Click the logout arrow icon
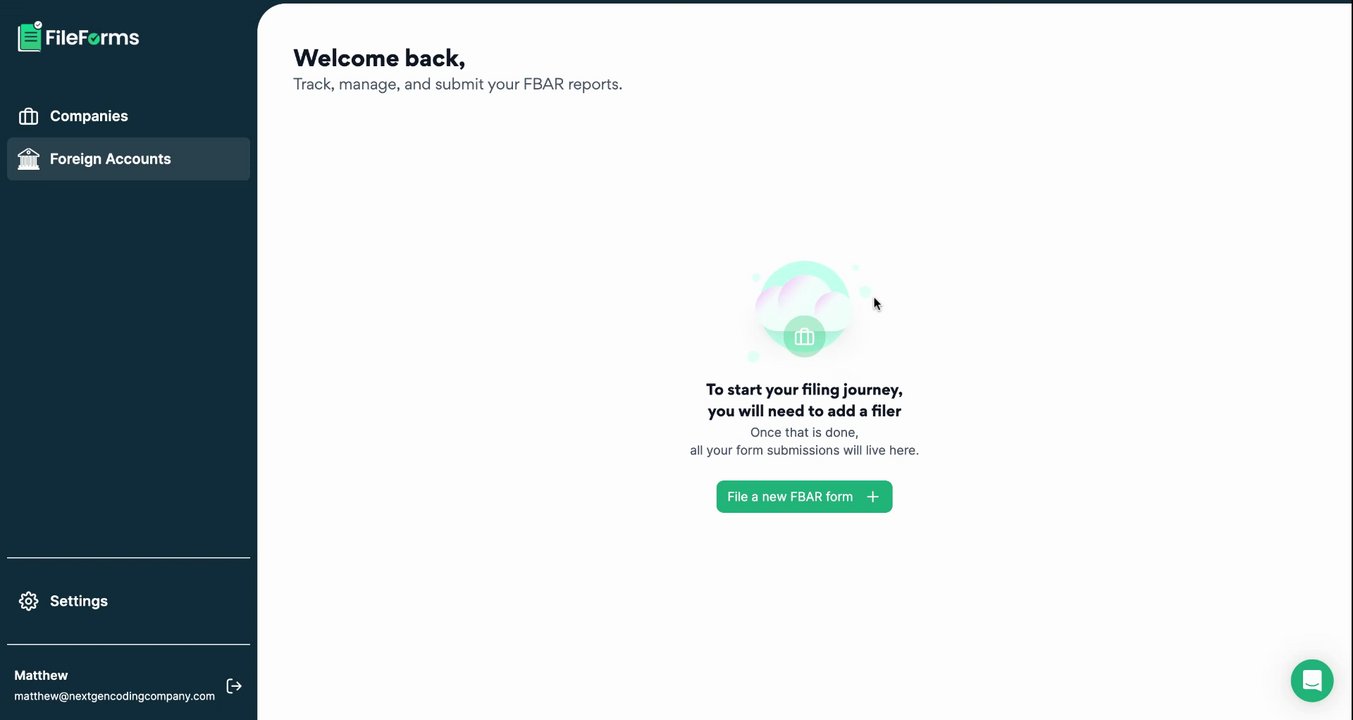The height and width of the screenshot is (720, 1353). 234,686
